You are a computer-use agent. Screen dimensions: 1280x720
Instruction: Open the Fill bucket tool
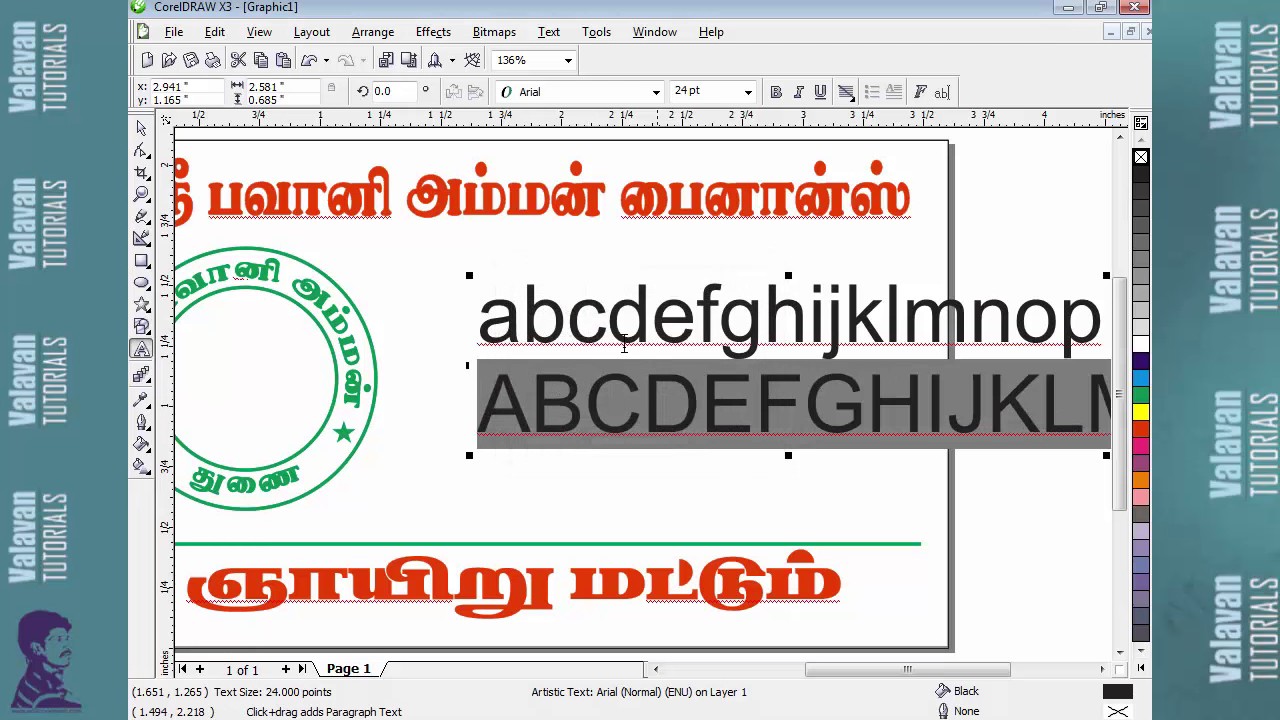pos(141,443)
